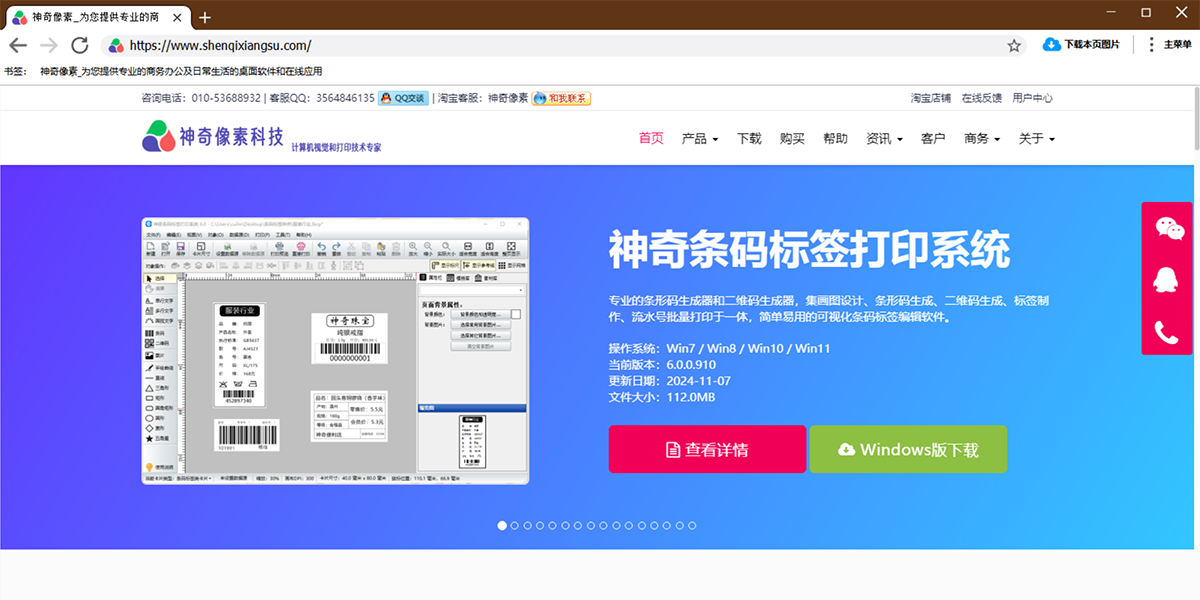
Task: Expand the 产品 dropdown menu
Action: pyautogui.click(x=699, y=138)
